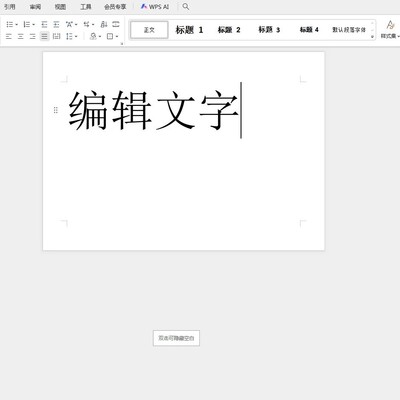
Task: Open the 样式集 style set button
Action: point(390,29)
